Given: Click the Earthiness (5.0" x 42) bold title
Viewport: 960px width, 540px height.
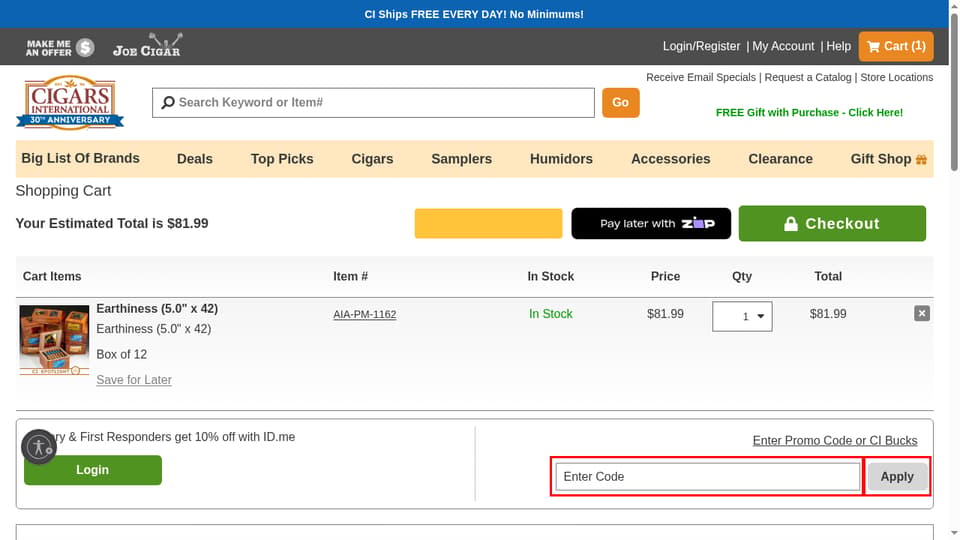Looking at the screenshot, I should click(x=157, y=309).
